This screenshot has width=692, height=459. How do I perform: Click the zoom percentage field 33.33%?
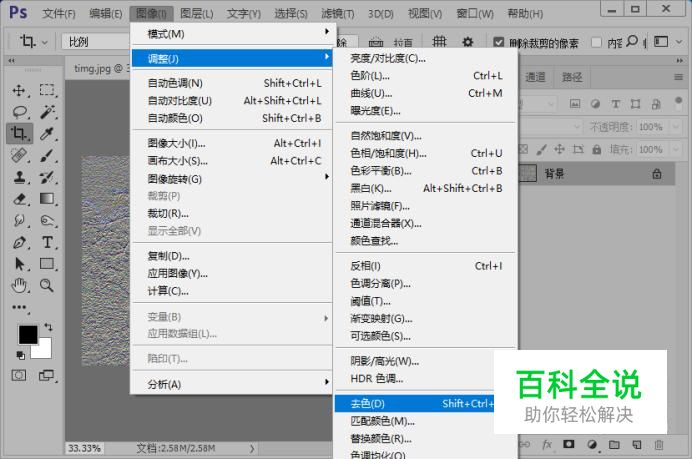pos(84,448)
